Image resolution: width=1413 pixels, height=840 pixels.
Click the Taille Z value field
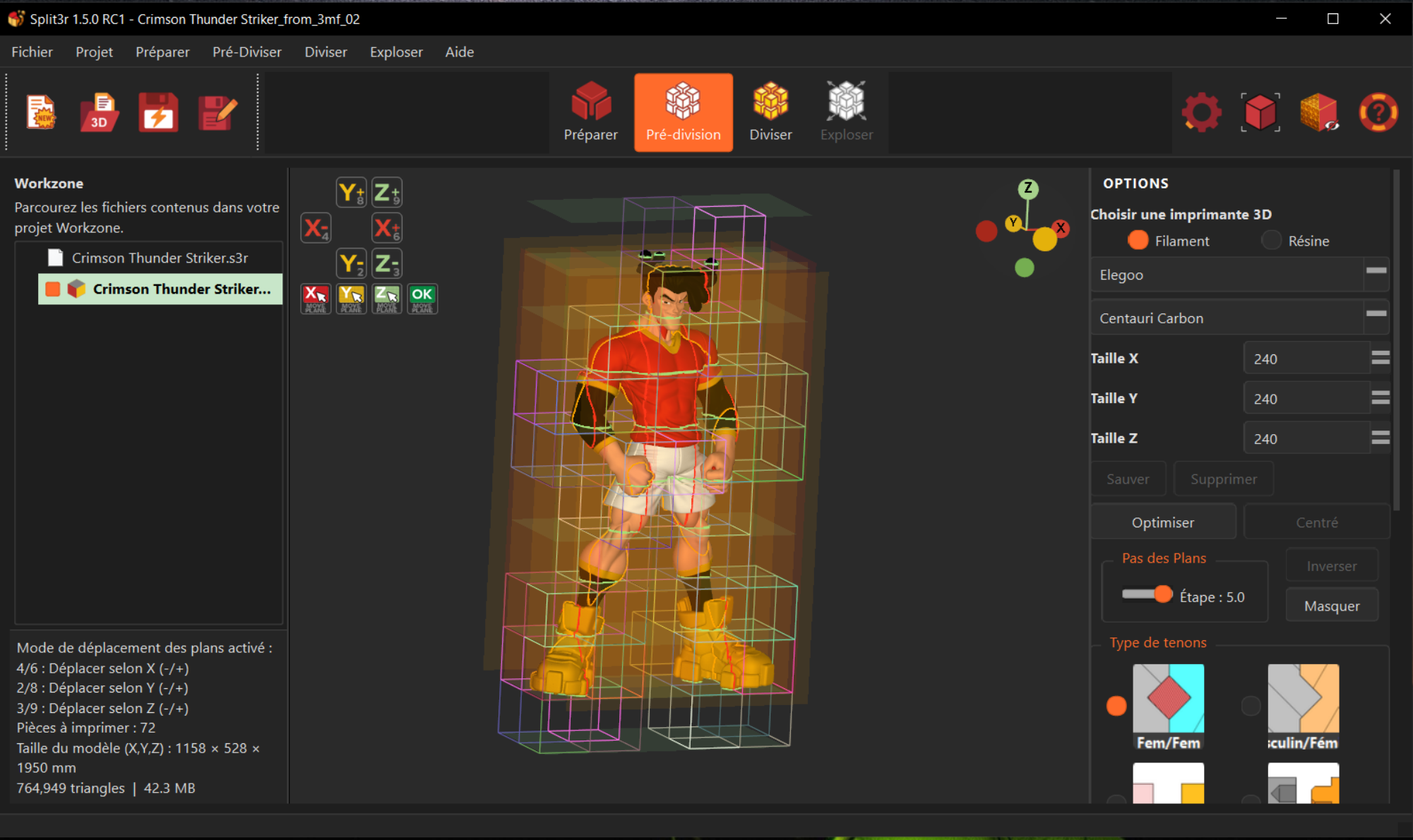point(1306,438)
